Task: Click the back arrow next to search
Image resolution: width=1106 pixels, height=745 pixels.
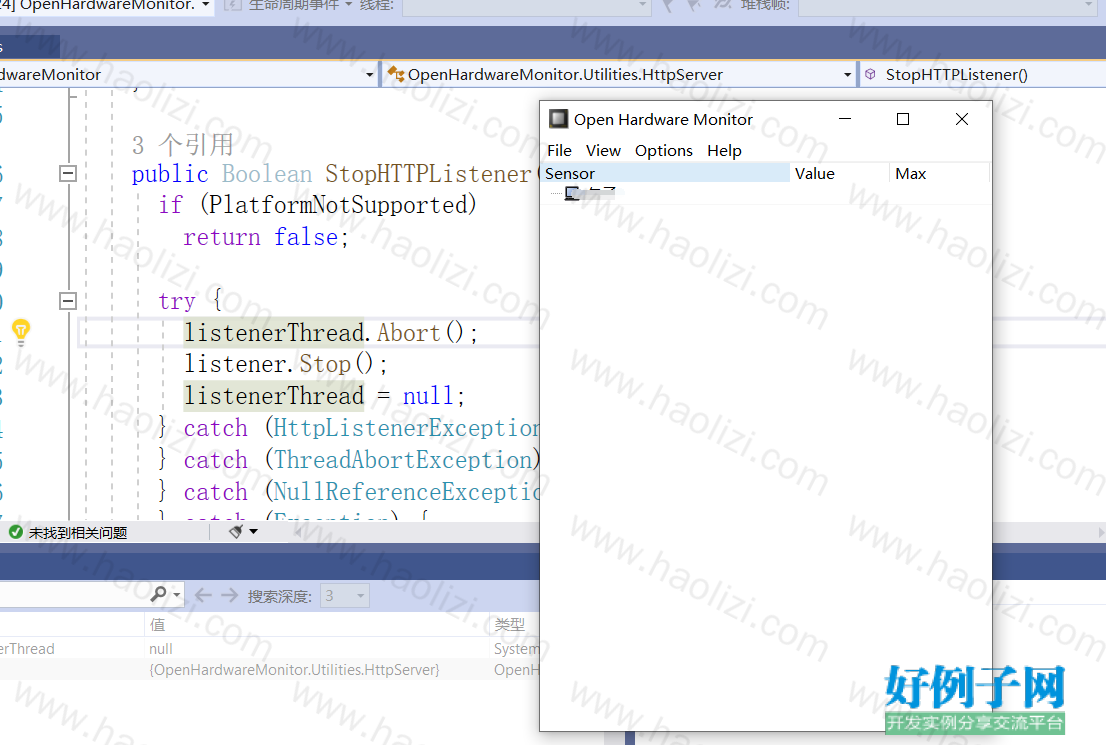Action: click(x=203, y=595)
